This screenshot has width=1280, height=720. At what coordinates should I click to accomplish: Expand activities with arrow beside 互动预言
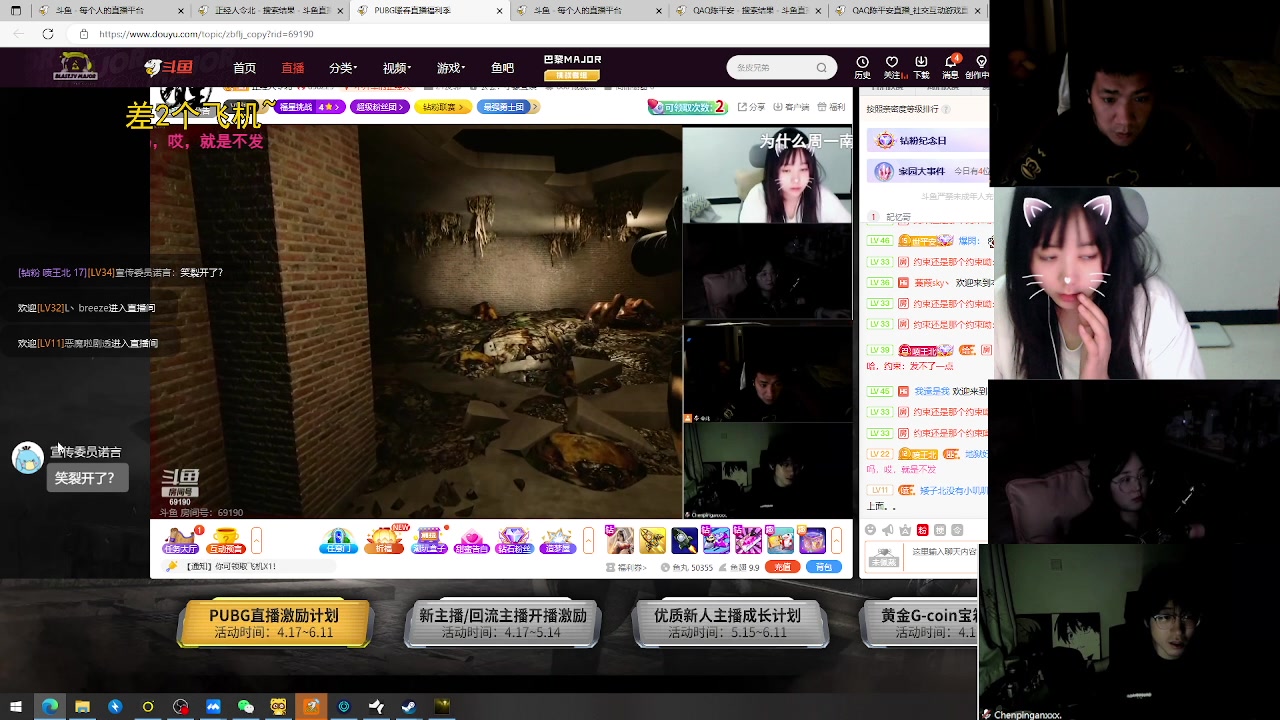click(x=256, y=541)
